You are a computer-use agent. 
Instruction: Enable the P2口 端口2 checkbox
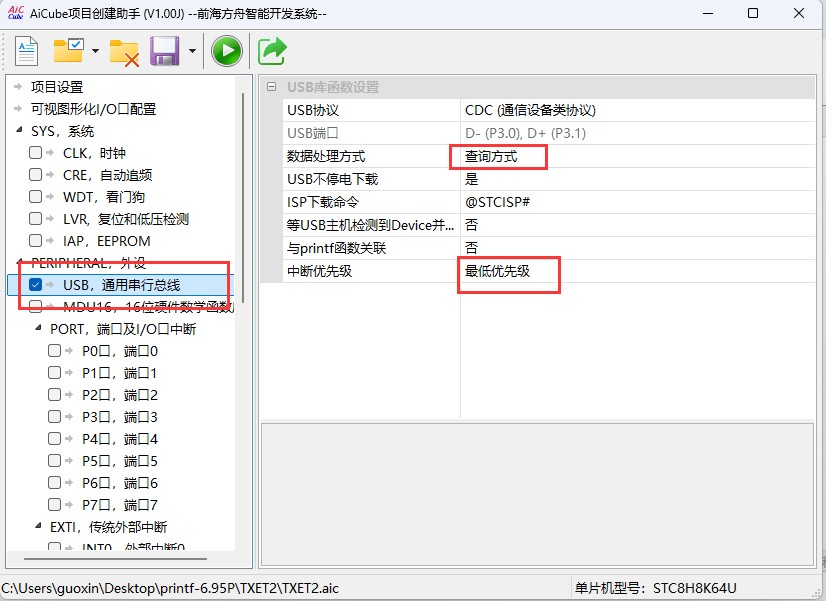click(x=54, y=395)
